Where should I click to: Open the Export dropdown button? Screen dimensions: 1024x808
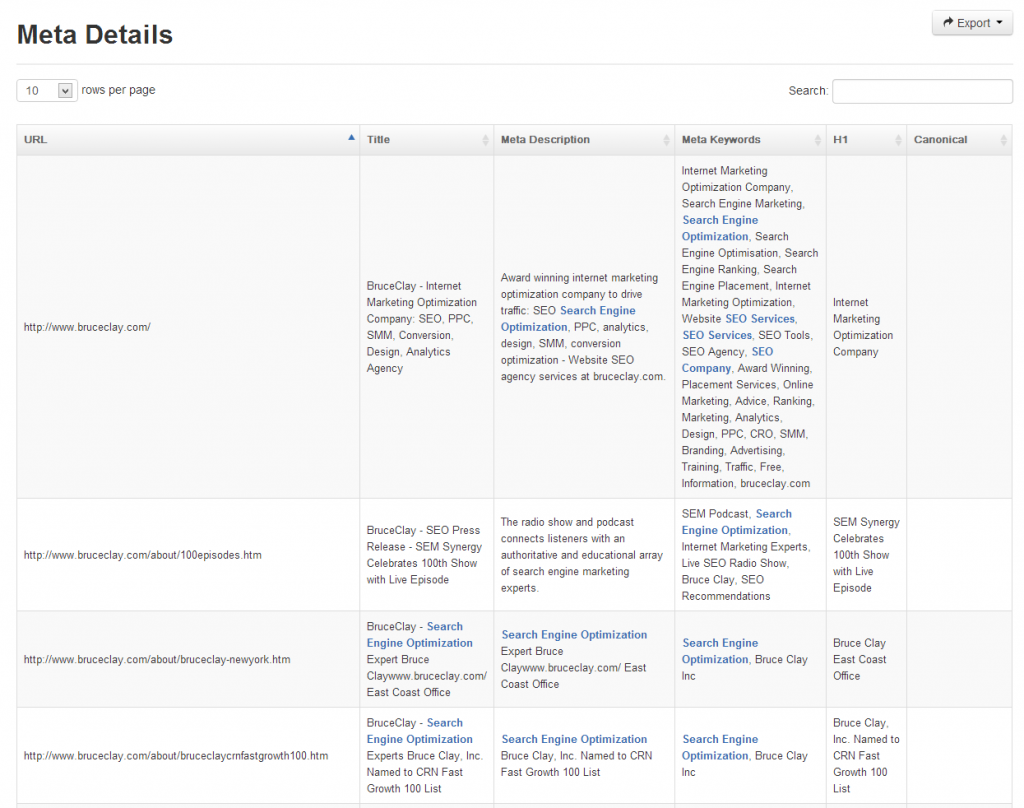[x=972, y=23]
